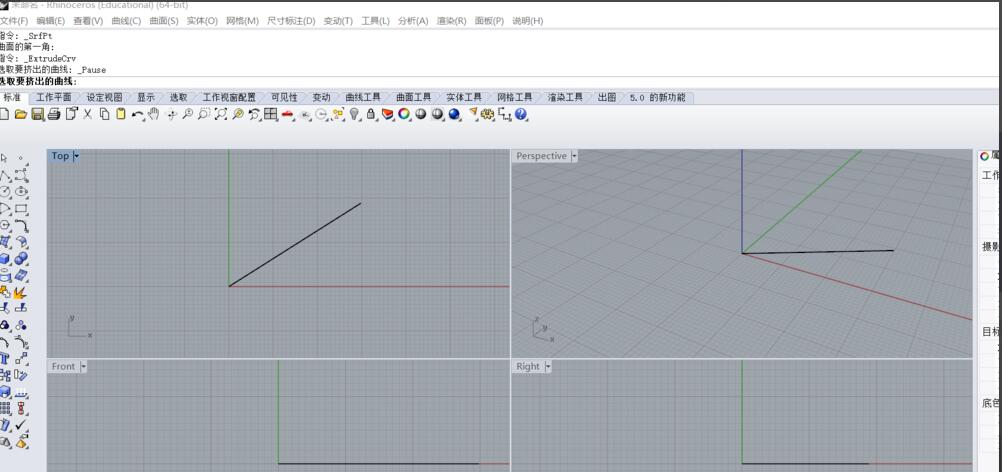
Task: Click the Print icon
Action: click(x=54, y=114)
